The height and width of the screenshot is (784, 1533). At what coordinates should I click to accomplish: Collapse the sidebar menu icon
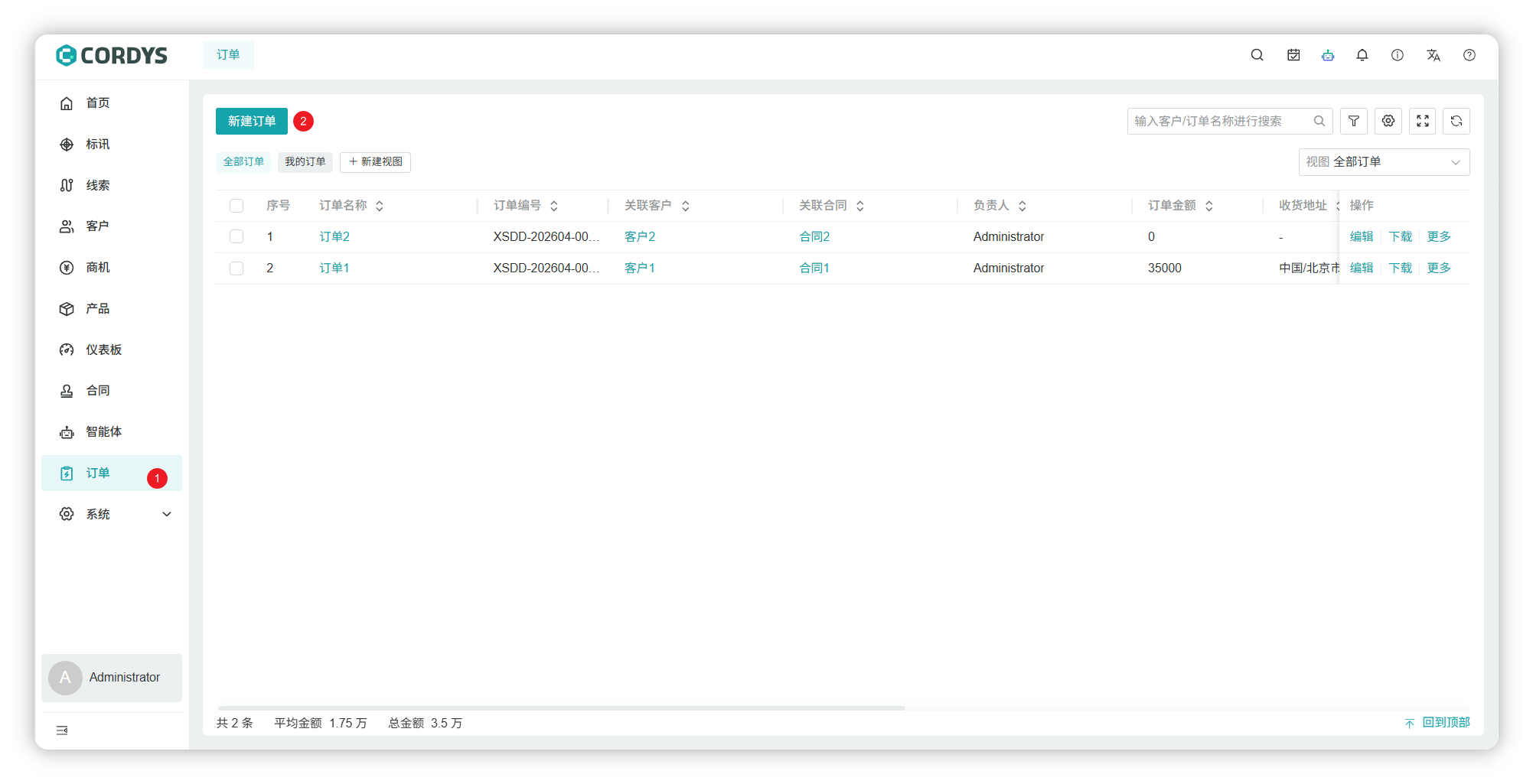[x=62, y=730]
